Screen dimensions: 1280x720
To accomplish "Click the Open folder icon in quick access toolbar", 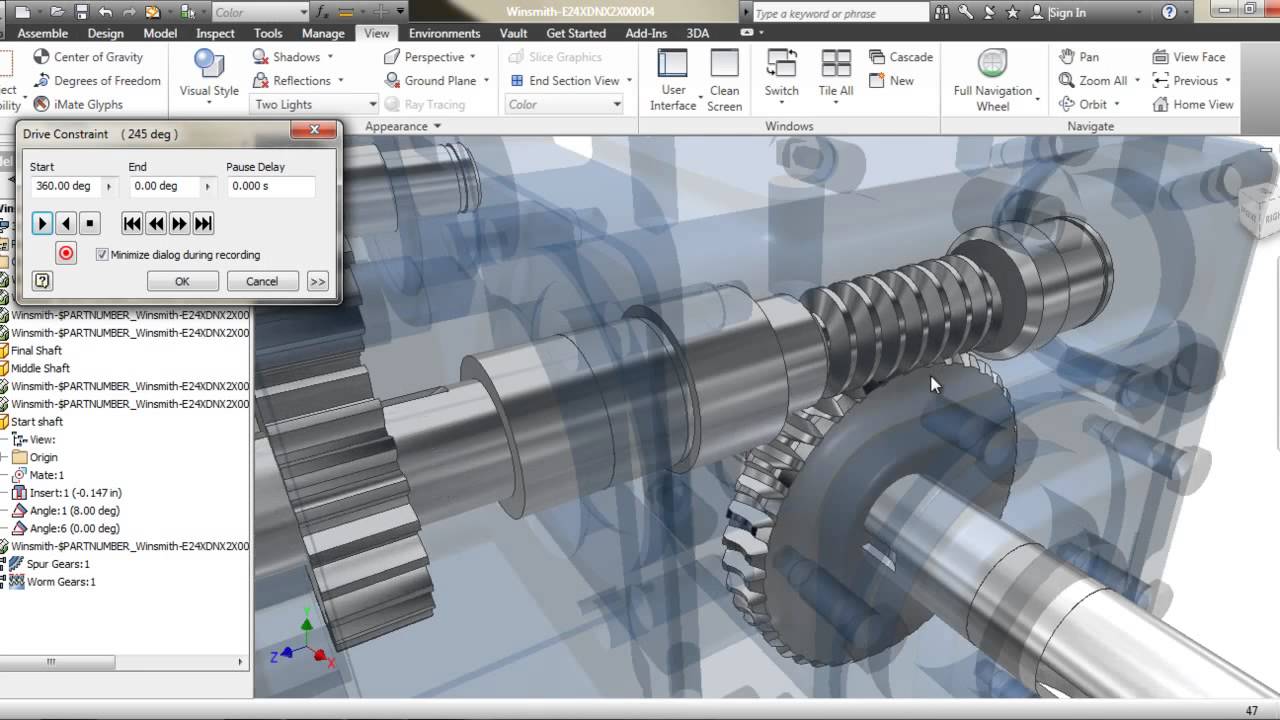I will [57, 12].
